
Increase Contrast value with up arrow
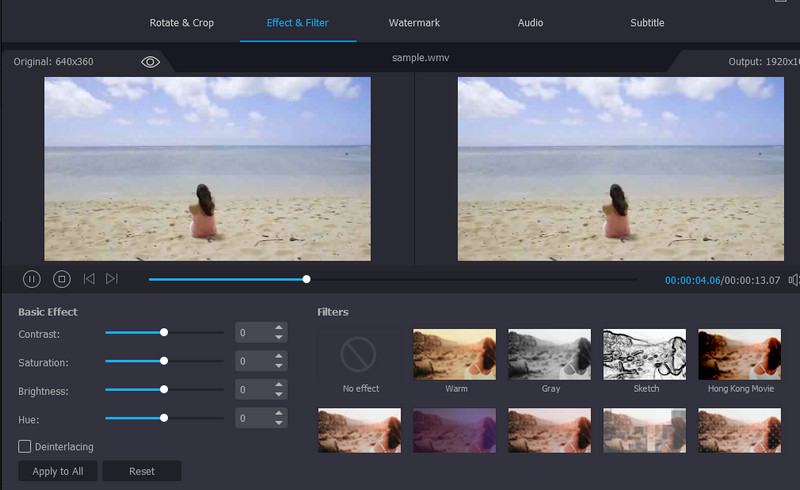(x=279, y=328)
